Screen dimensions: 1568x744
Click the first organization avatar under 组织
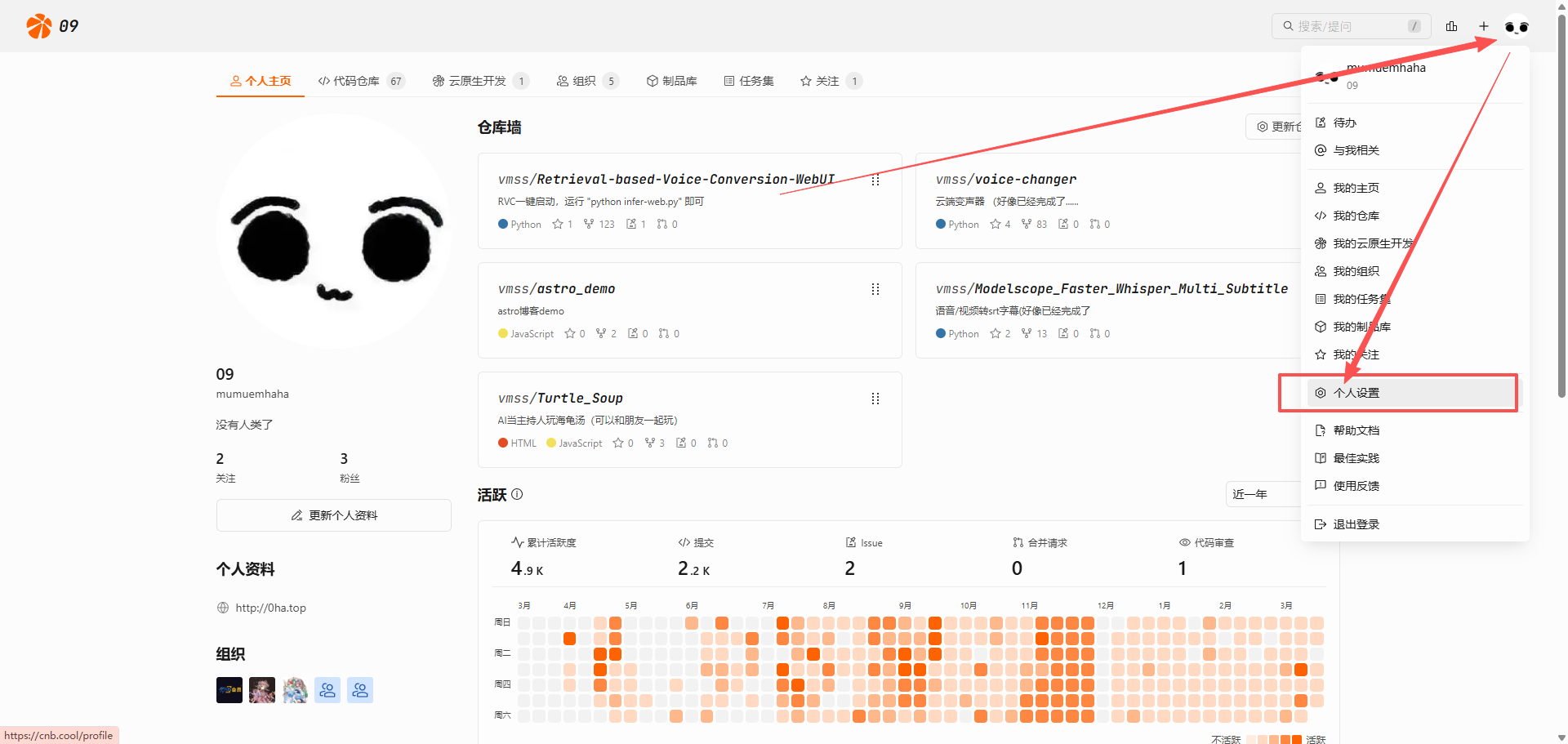pyautogui.click(x=229, y=690)
